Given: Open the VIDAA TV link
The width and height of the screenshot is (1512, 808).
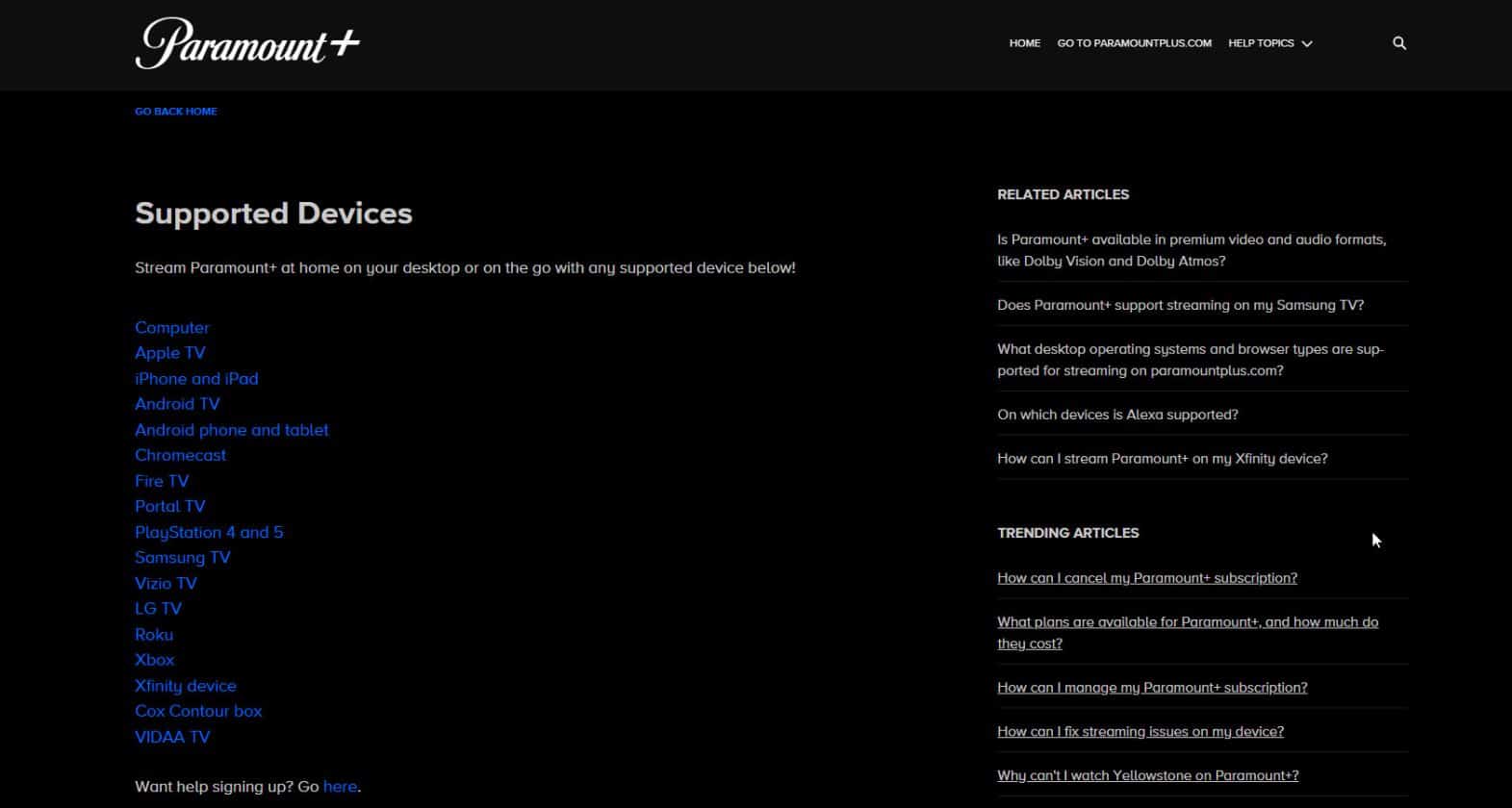Looking at the screenshot, I should 172,737.
